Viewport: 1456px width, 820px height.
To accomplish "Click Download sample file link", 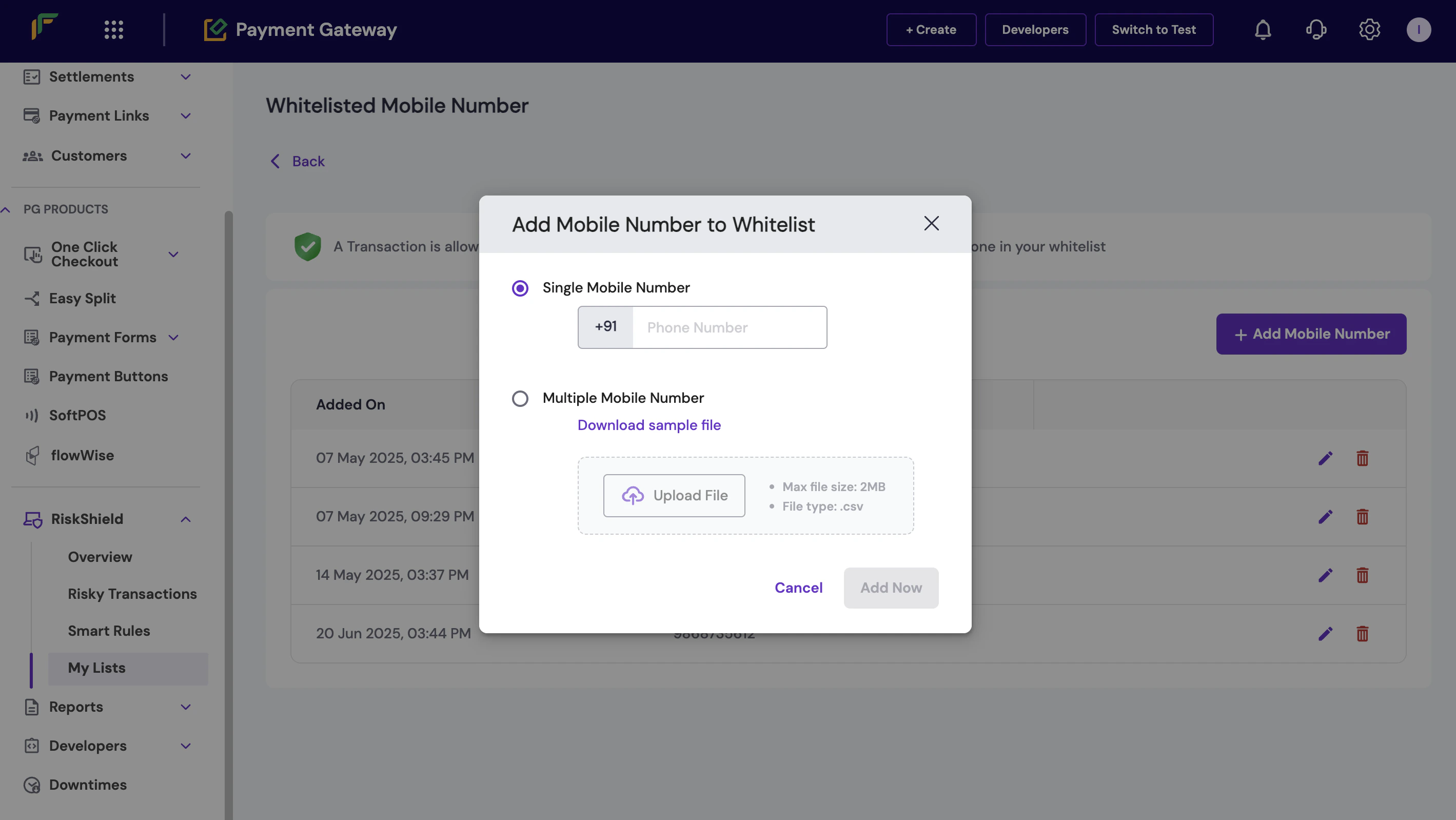I will coord(649,425).
